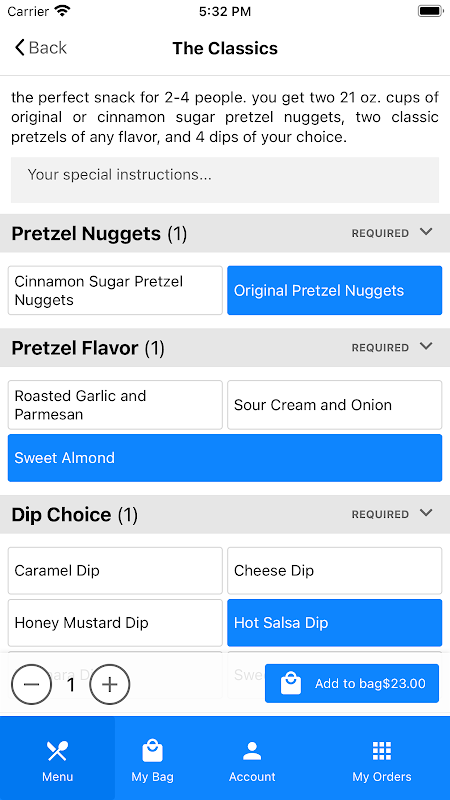The height and width of the screenshot is (800, 450).
Task: Tap the Back chevron icon
Action: [20, 47]
